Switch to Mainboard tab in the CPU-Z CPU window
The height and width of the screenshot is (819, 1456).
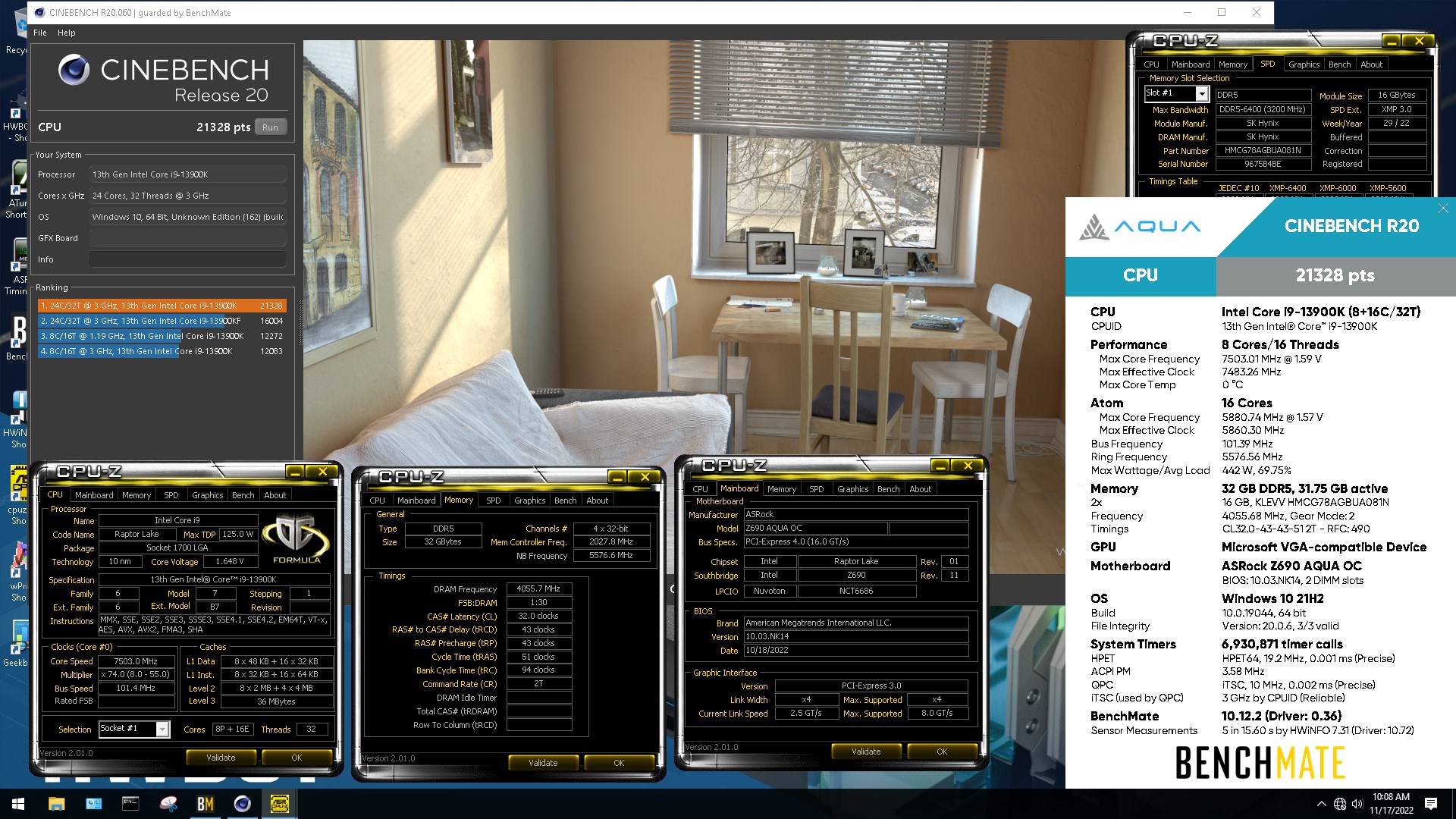[94, 495]
